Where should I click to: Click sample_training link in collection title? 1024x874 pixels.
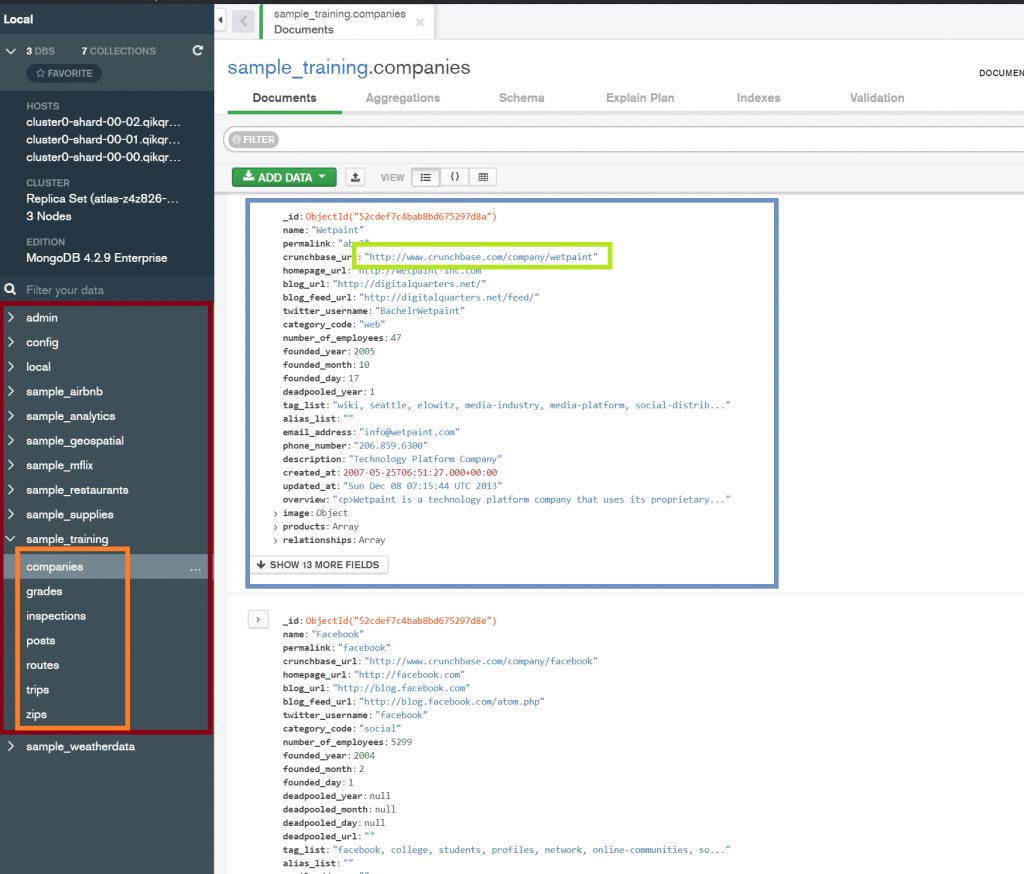pos(298,67)
